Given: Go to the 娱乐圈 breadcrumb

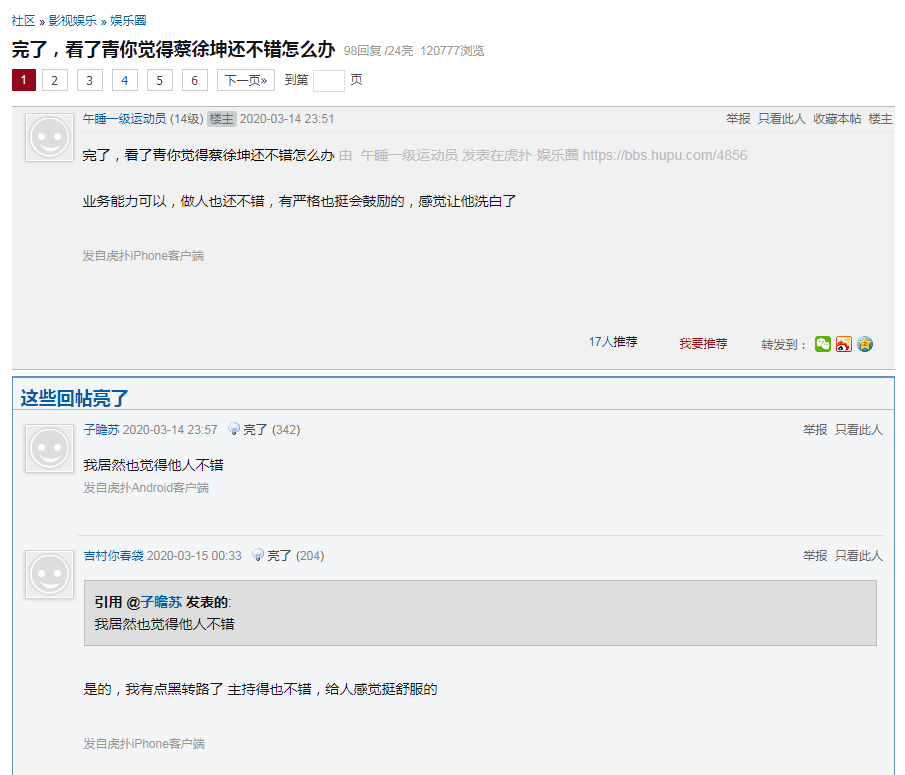Looking at the screenshot, I should (128, 21).
